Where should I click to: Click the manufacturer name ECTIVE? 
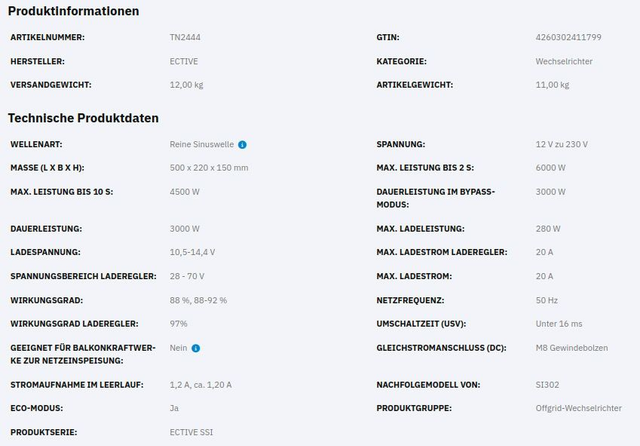tap(185, 61)
